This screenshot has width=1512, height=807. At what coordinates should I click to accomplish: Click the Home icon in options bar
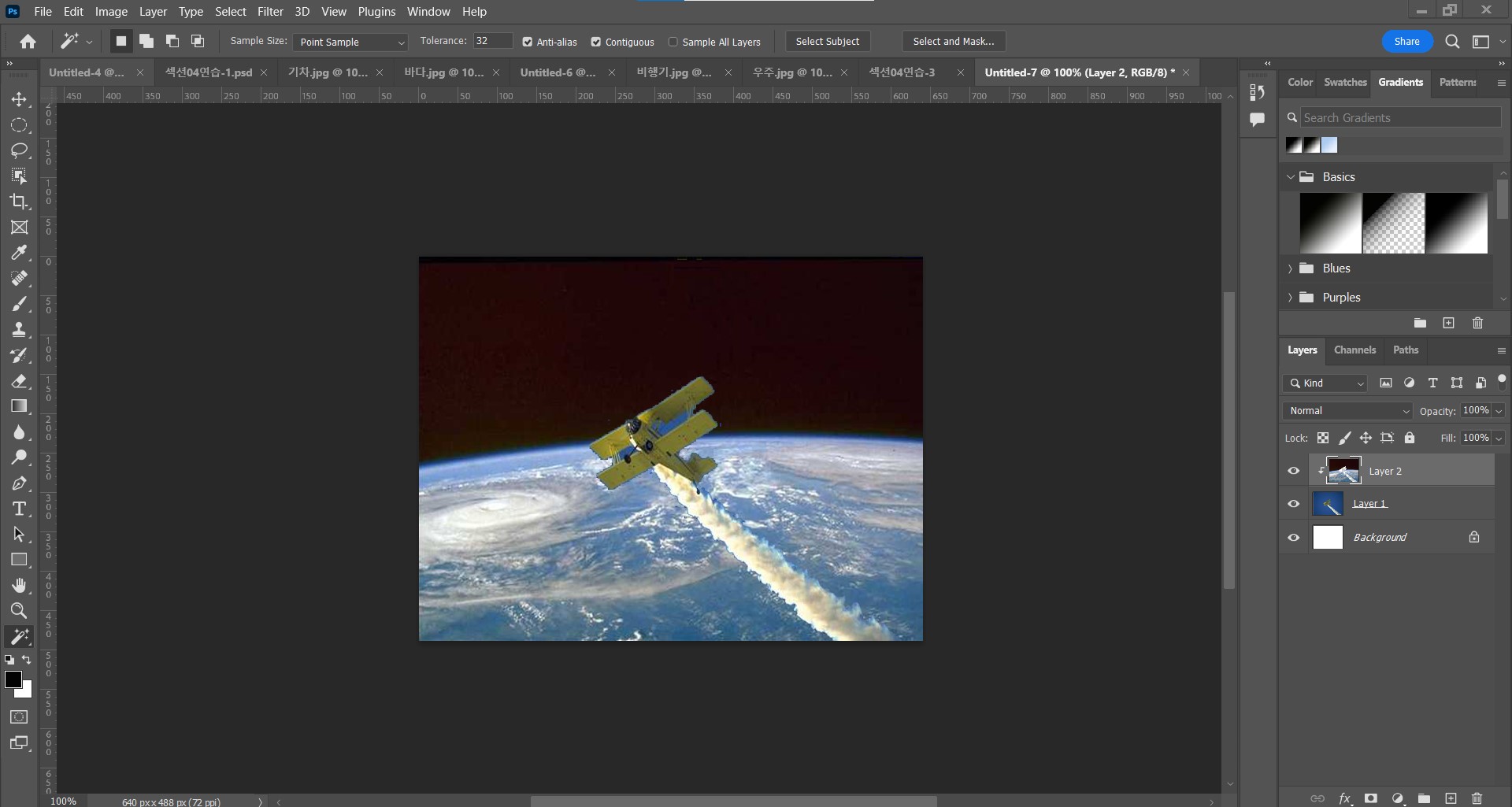(x=28, y=42)
